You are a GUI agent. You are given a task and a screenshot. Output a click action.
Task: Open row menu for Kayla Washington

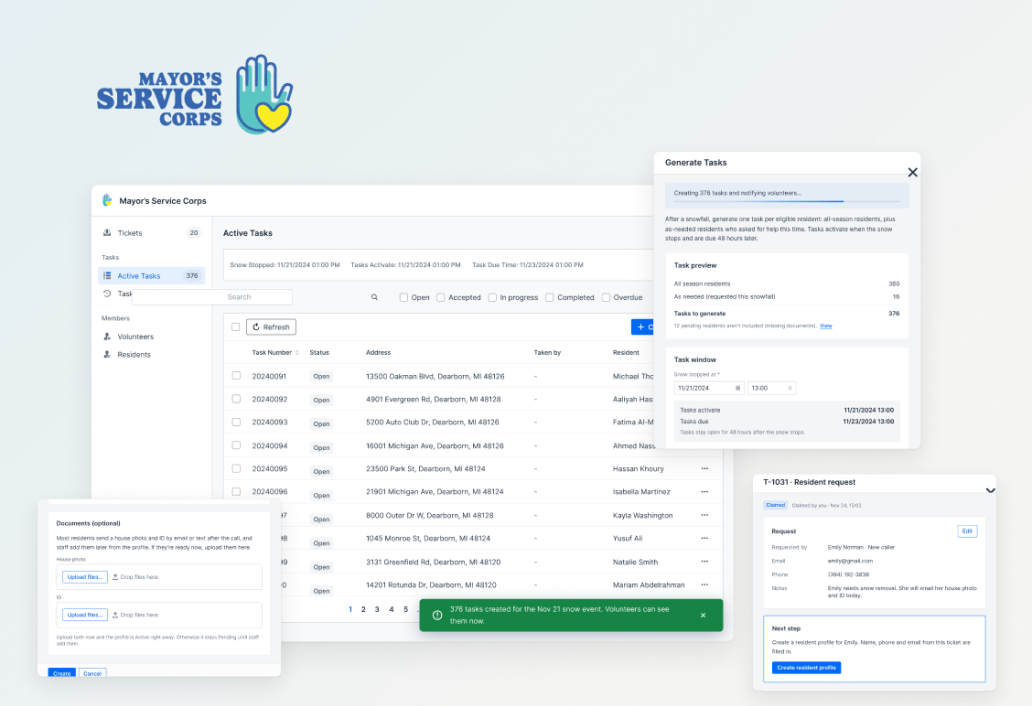[x=704, y=515]
